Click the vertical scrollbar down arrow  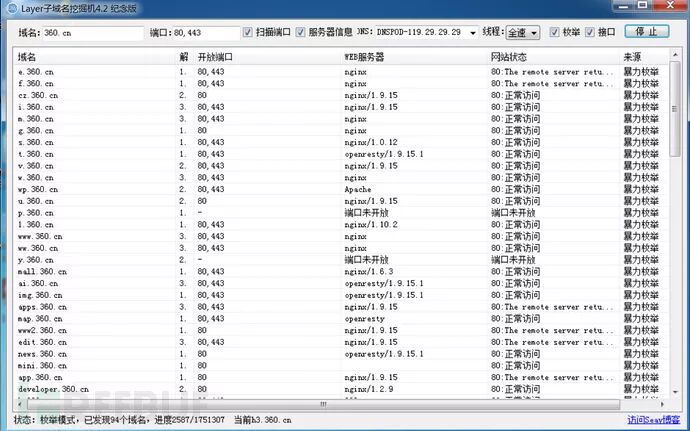pos(675,391)
